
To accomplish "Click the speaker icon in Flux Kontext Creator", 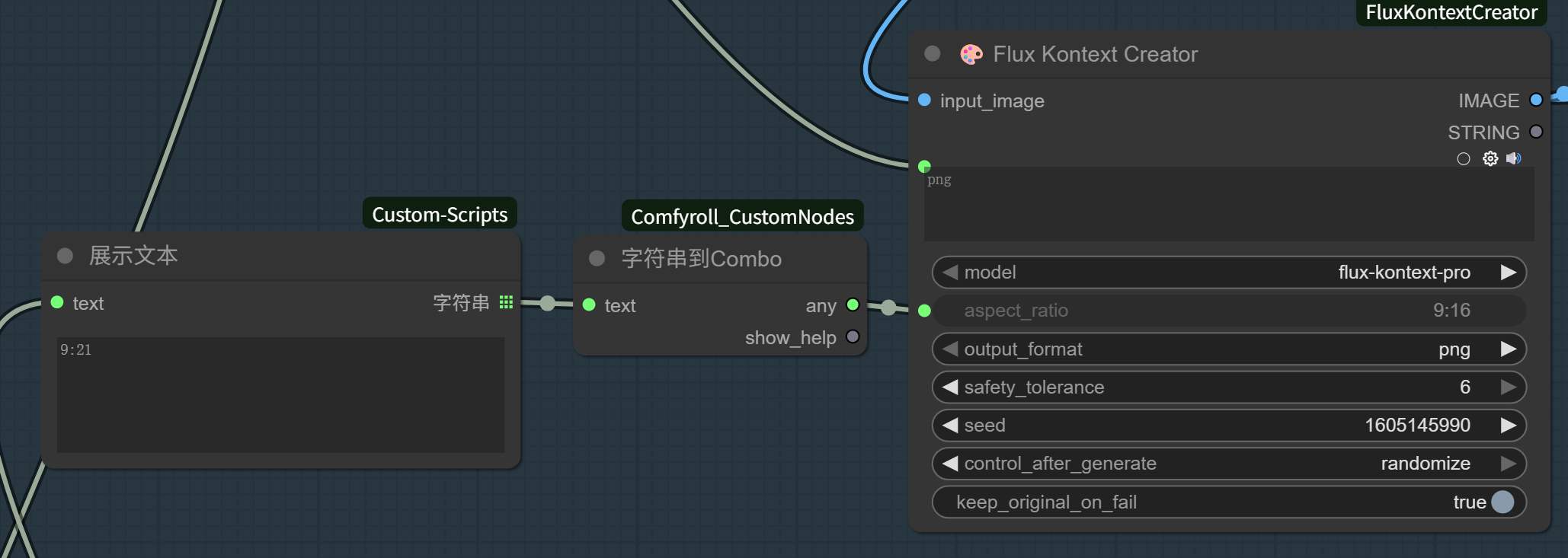I will [1513, 158].
